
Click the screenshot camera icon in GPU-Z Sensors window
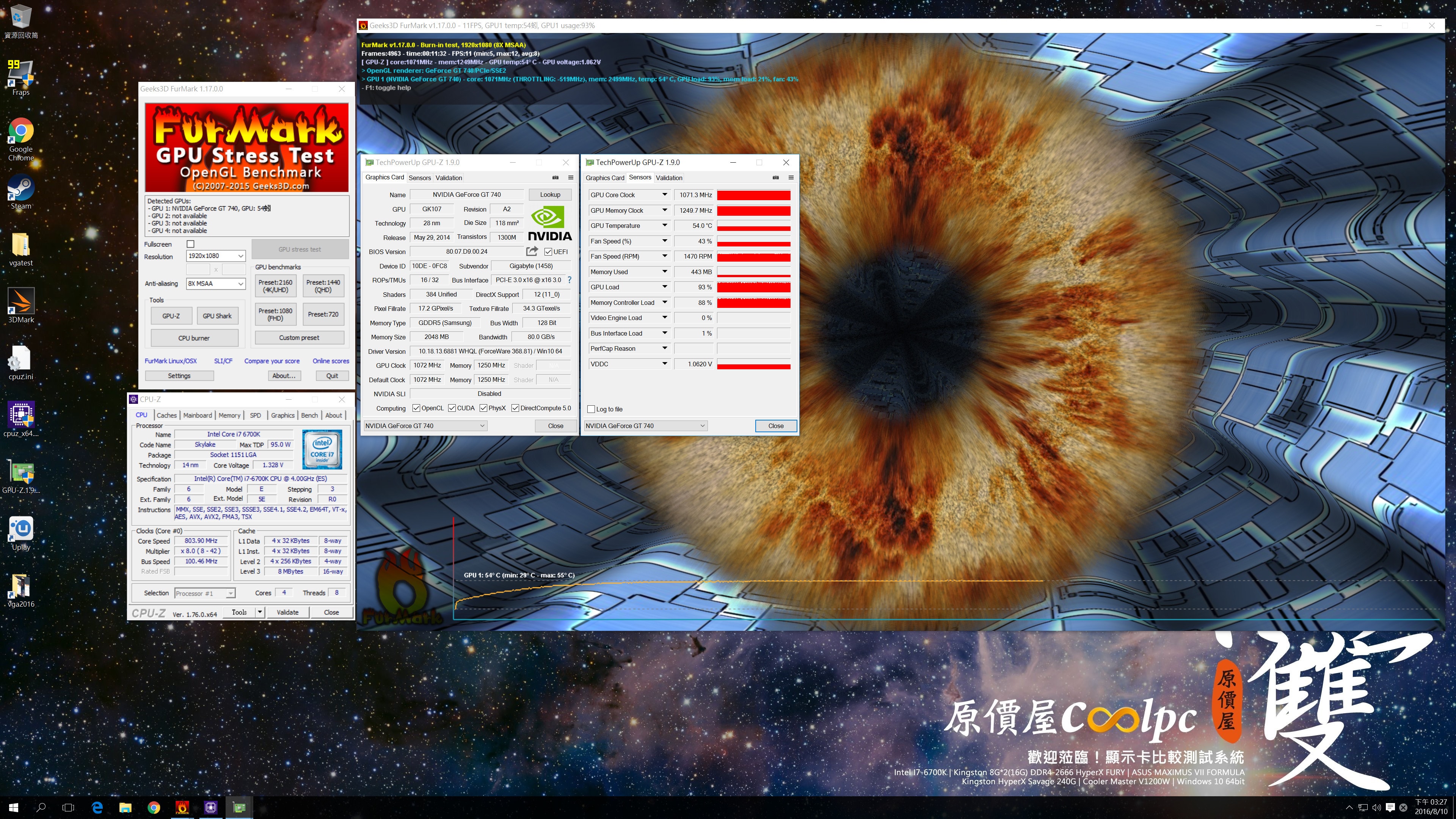[775, 177]
